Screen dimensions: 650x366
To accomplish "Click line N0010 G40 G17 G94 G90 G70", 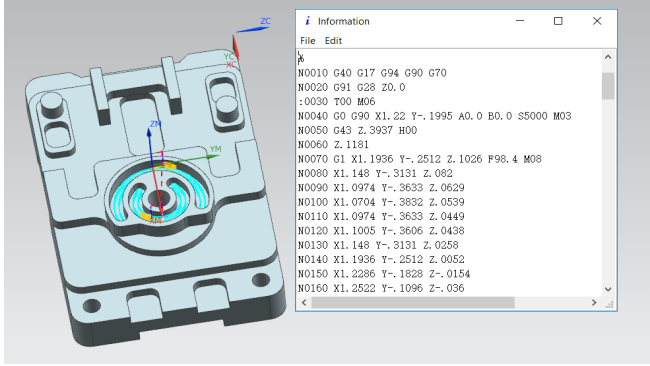I will [x=372, y=73].
